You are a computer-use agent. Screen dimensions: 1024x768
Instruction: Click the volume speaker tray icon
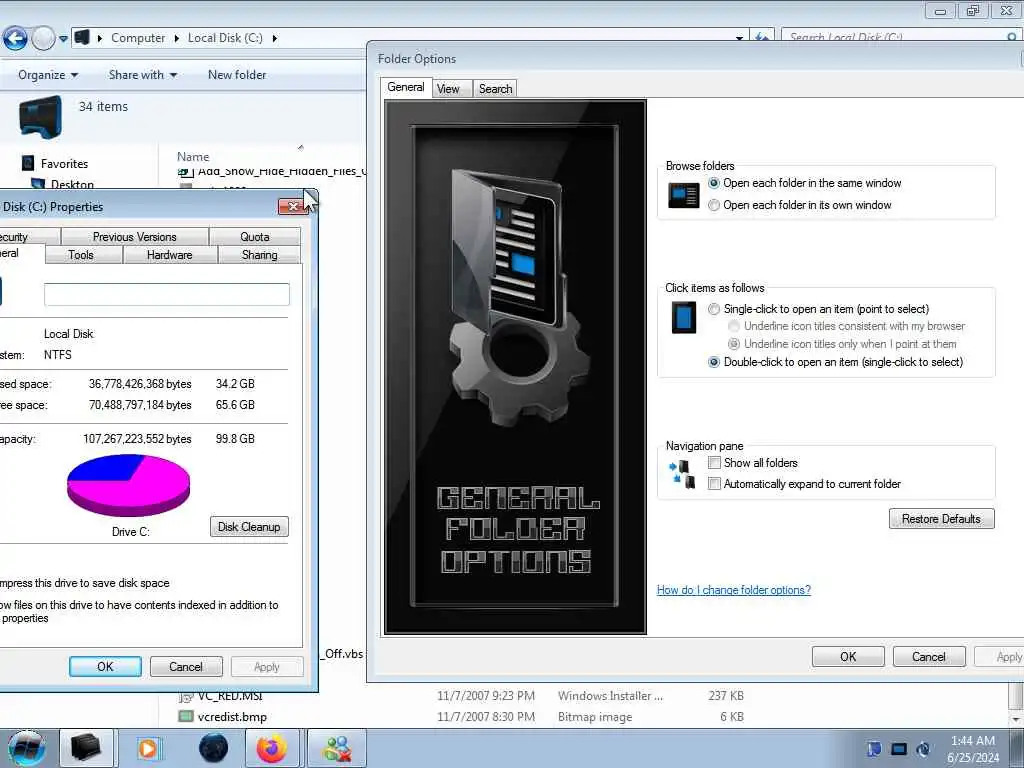pyautogui.click(x=923, y=749)
